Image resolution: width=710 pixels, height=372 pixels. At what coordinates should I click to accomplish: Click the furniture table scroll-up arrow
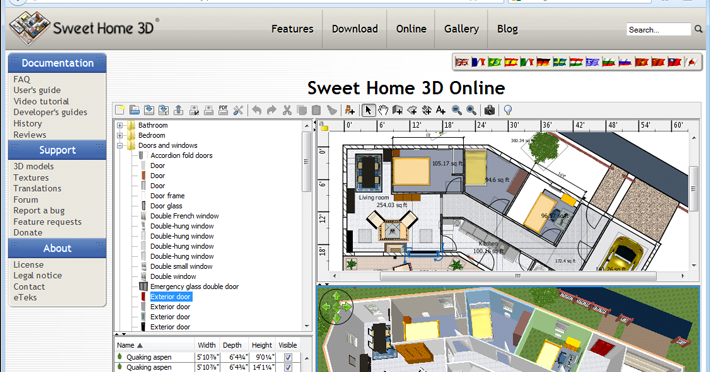tap(307, 358)
